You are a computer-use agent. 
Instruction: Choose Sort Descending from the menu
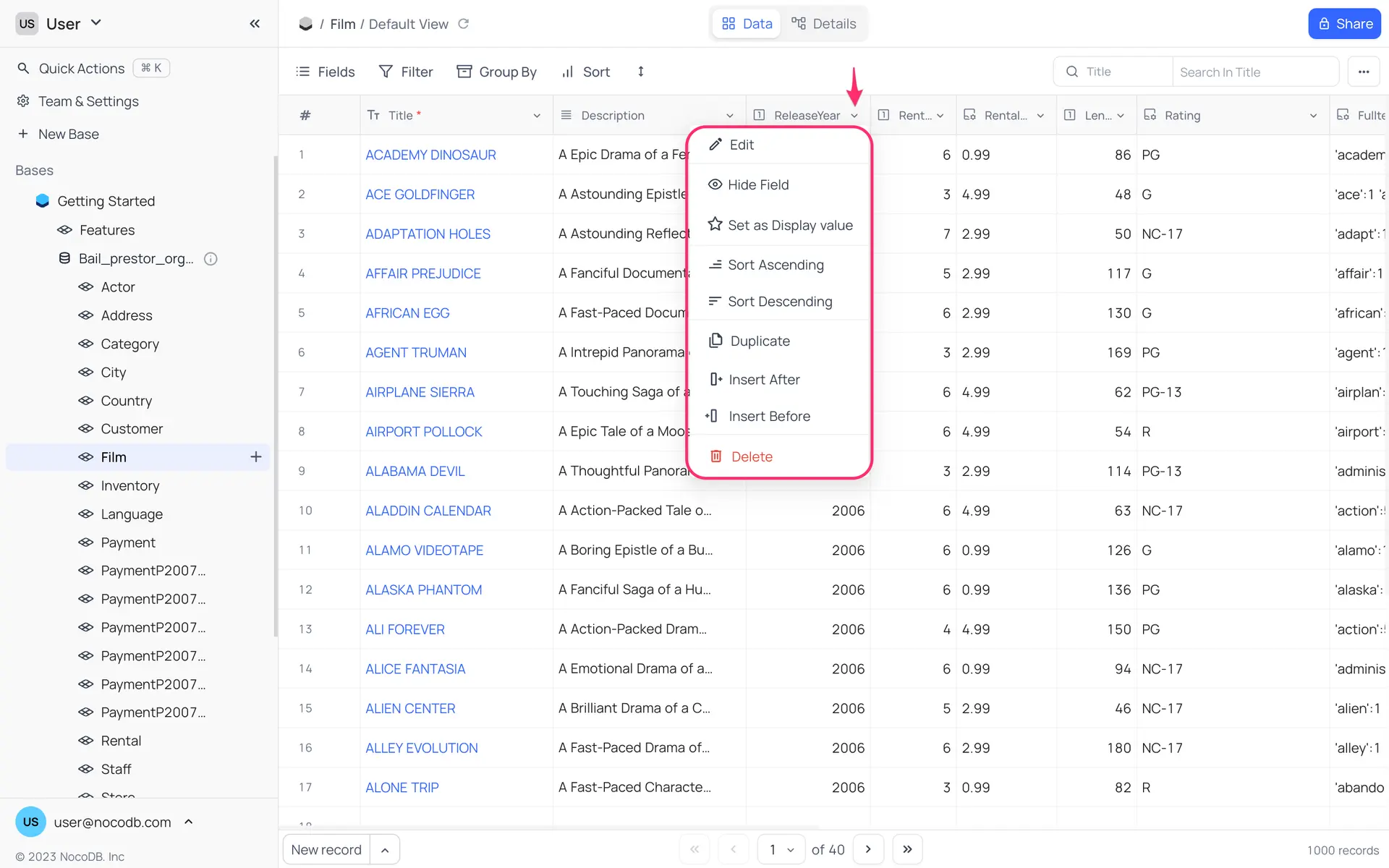pyautogui.click(x=779, y=302)
